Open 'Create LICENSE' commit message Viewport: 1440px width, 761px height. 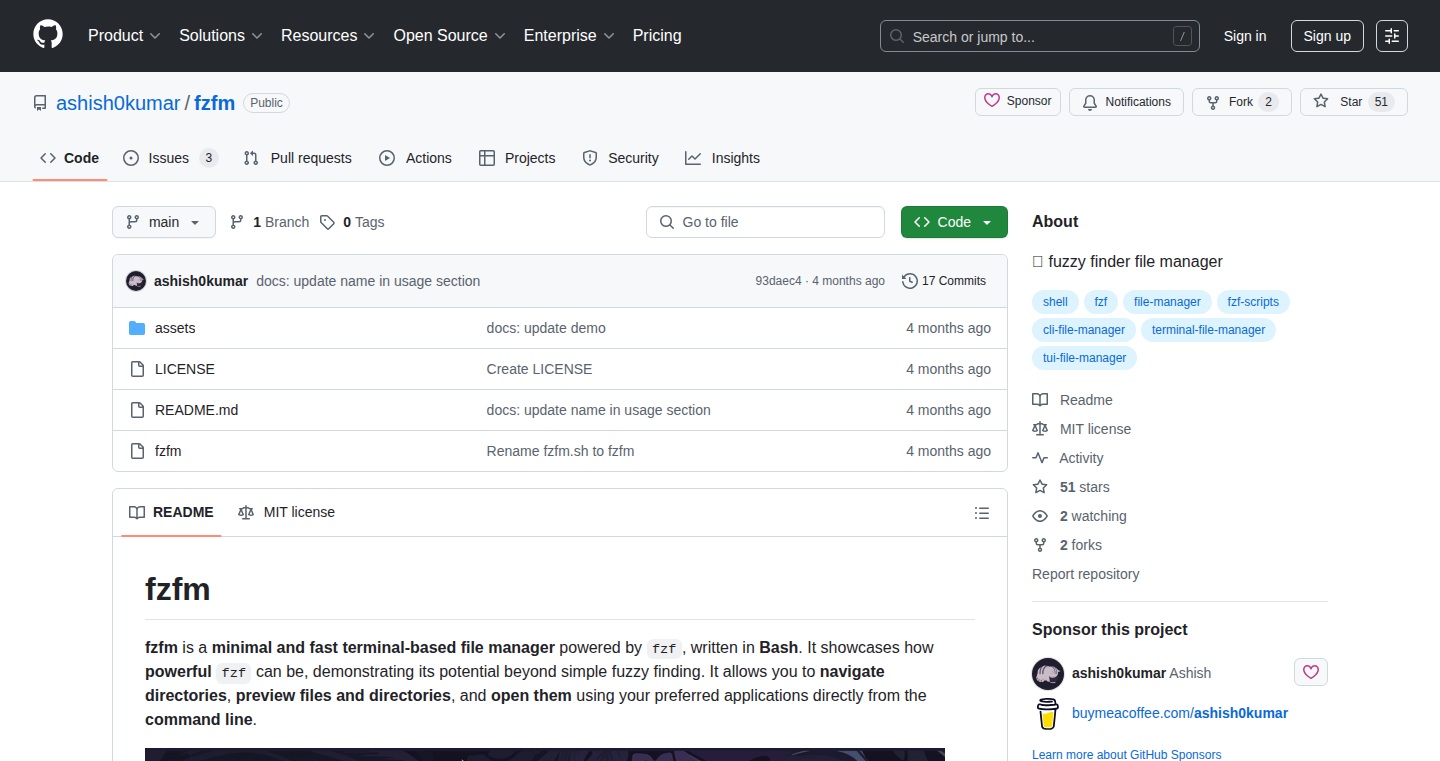pyautogui.click(x=539, y=369)
